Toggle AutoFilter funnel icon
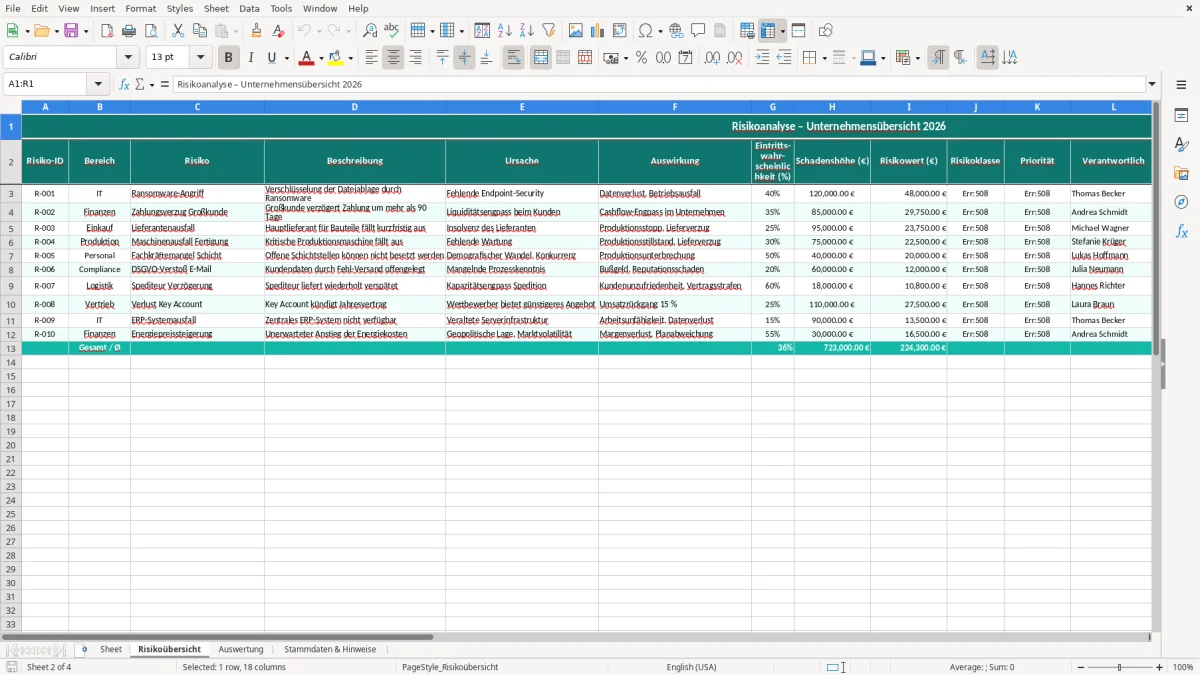 549,31
